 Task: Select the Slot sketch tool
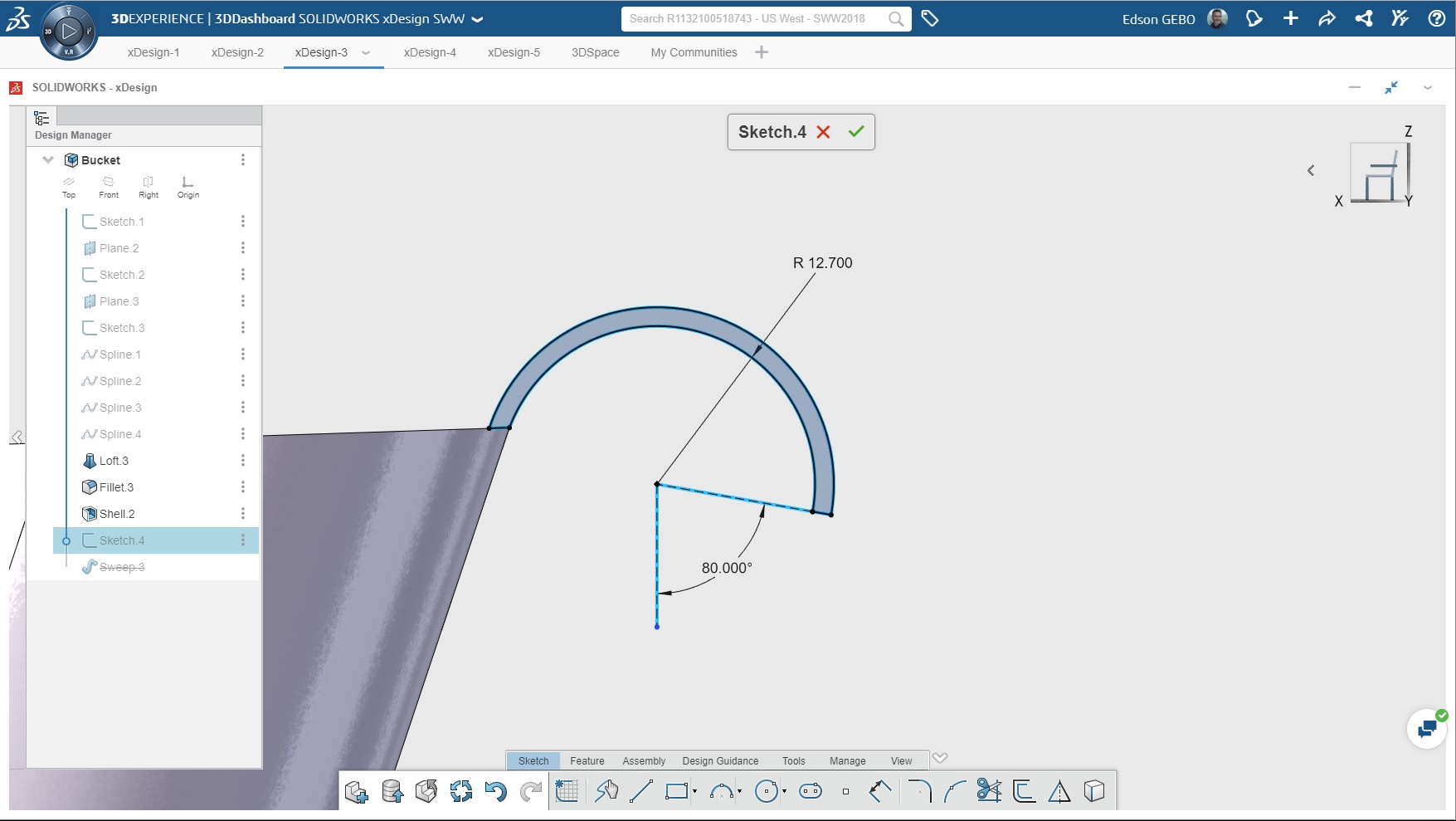pyautogui.click(x=811, y=791)
